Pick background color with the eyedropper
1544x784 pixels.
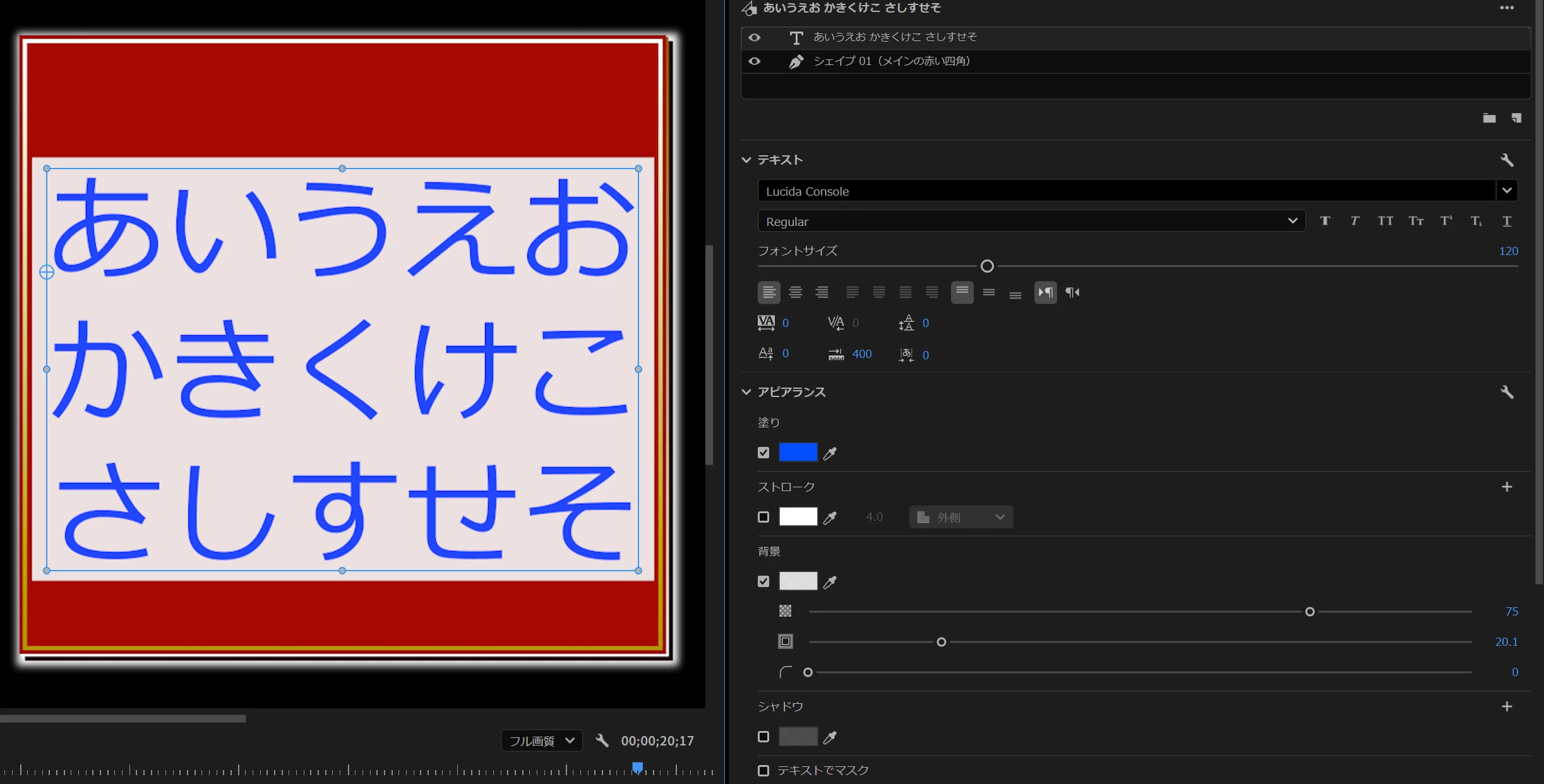pyautogui.click(x=830, y=582)
